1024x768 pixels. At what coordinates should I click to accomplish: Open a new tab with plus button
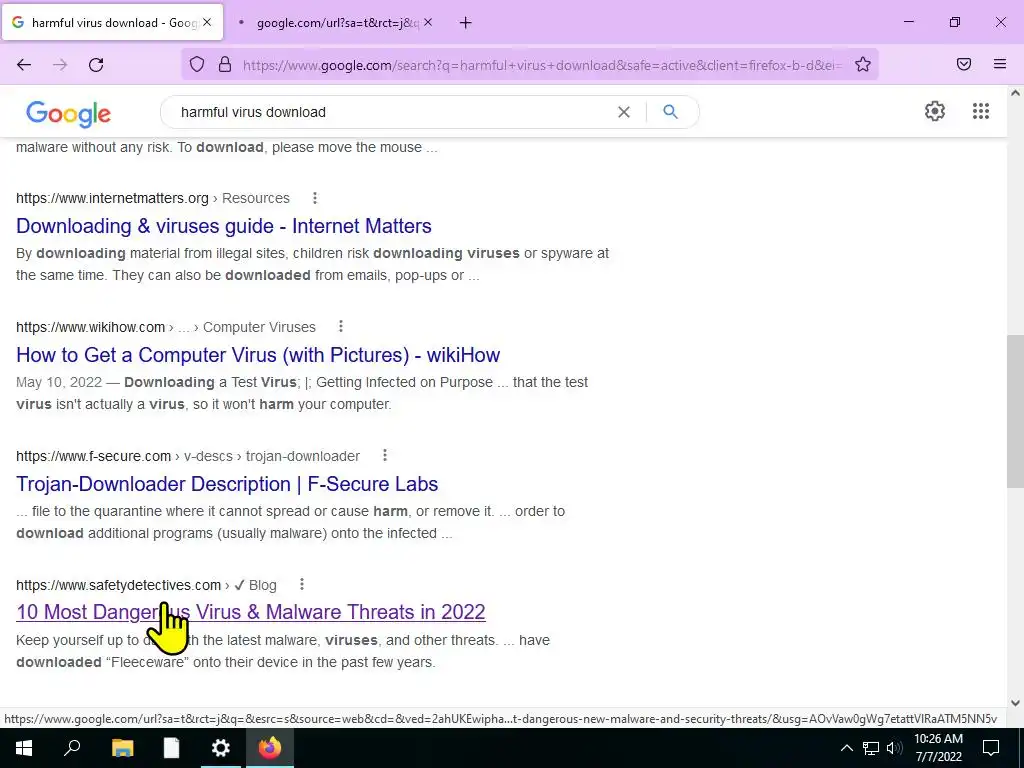point(466,23)
